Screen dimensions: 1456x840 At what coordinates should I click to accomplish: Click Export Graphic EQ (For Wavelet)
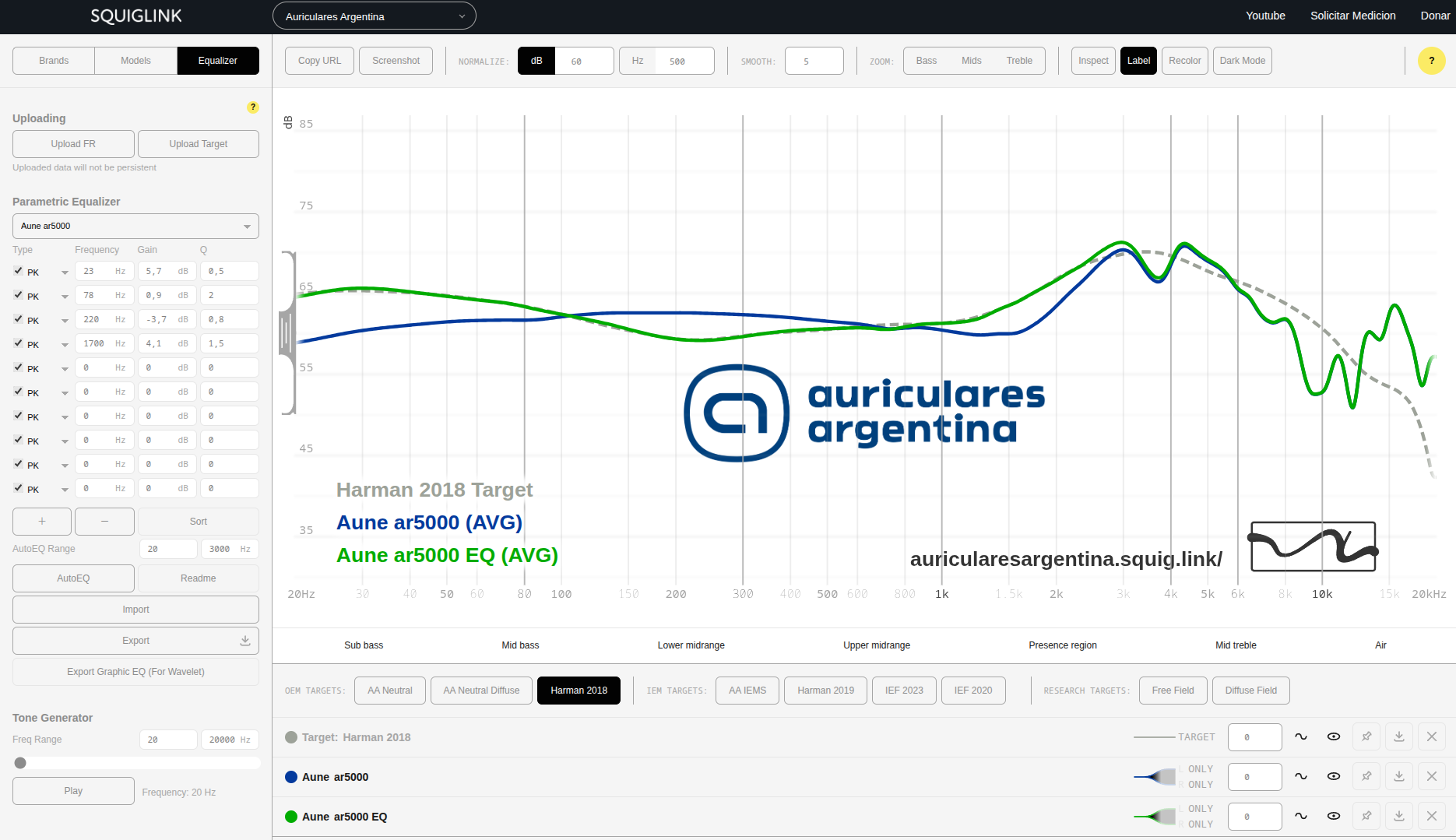tap(135, 672)
